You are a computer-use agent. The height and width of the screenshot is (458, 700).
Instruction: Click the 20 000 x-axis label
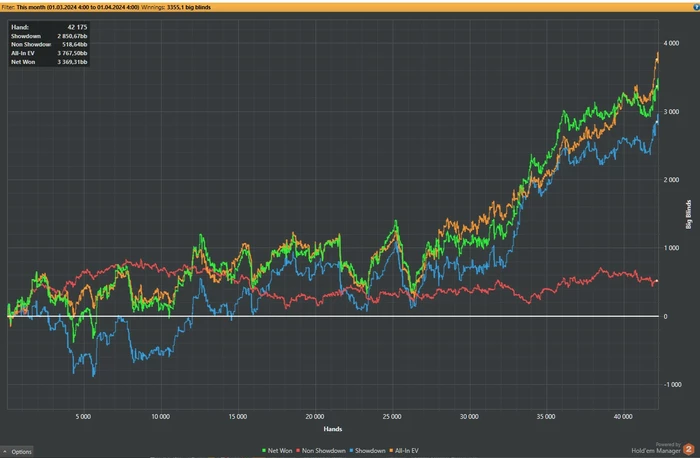(x=315, y=416)
